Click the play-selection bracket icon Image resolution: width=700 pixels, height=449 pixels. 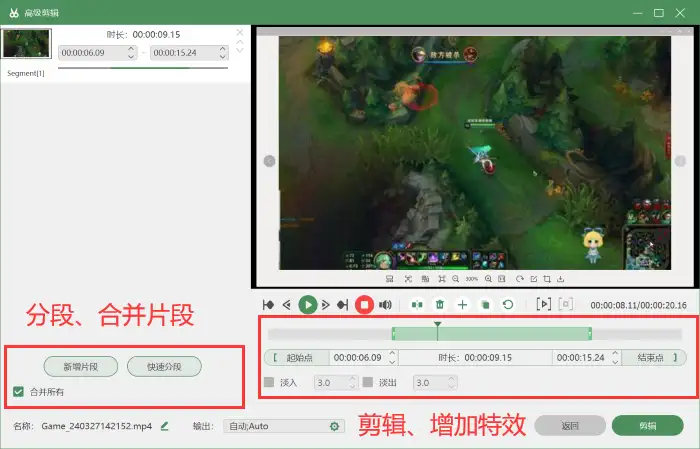[543, 304]
